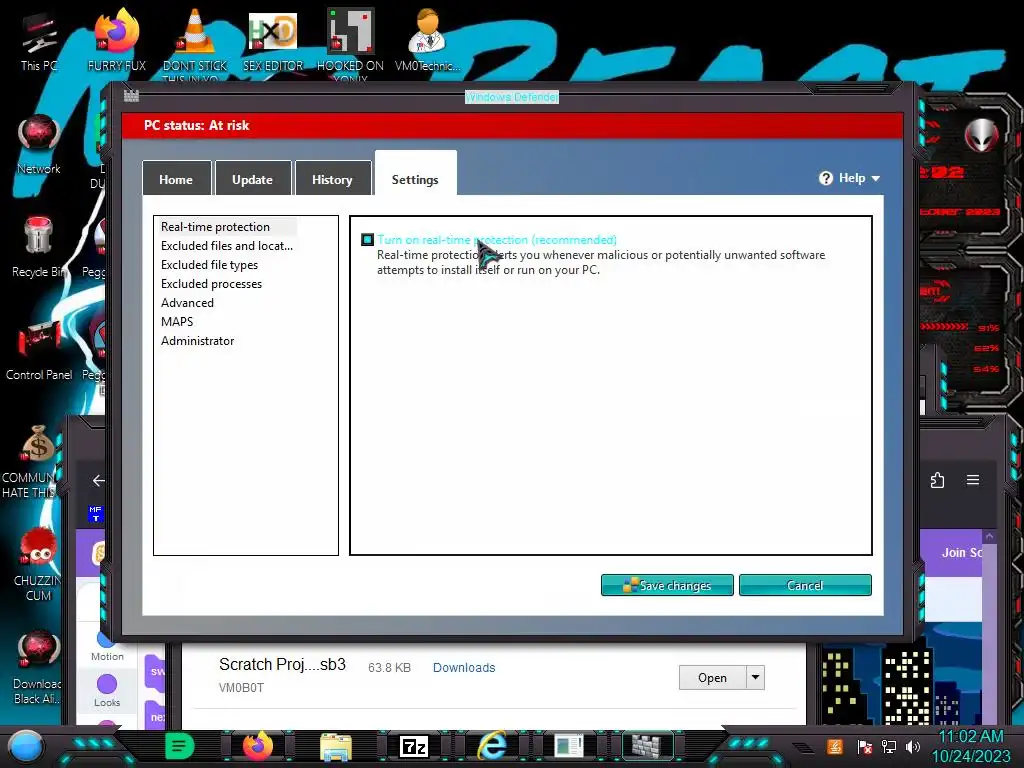This screenshot has height=768, width=1024.
Task: Click the Join Scratch link in Firefox
Action: (961, 552)
